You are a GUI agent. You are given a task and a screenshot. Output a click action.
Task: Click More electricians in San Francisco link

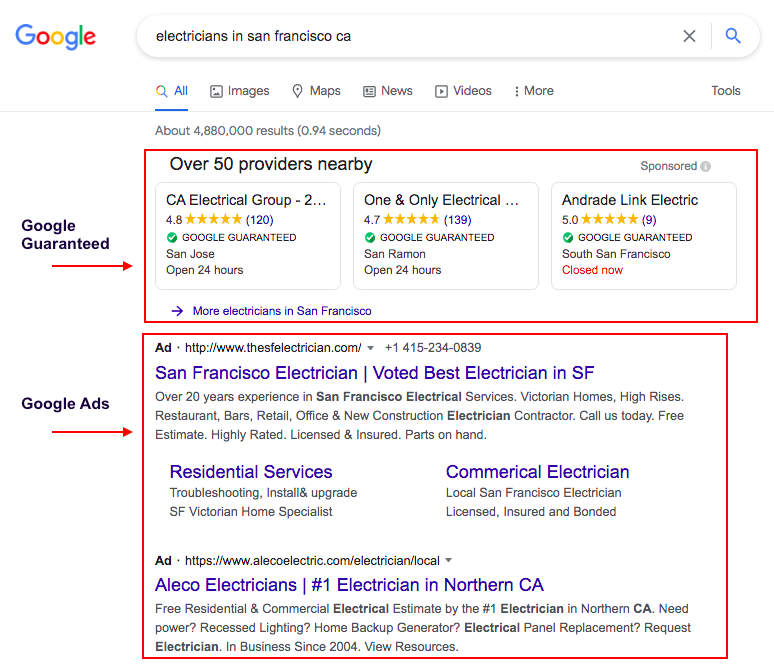(282, 311)
